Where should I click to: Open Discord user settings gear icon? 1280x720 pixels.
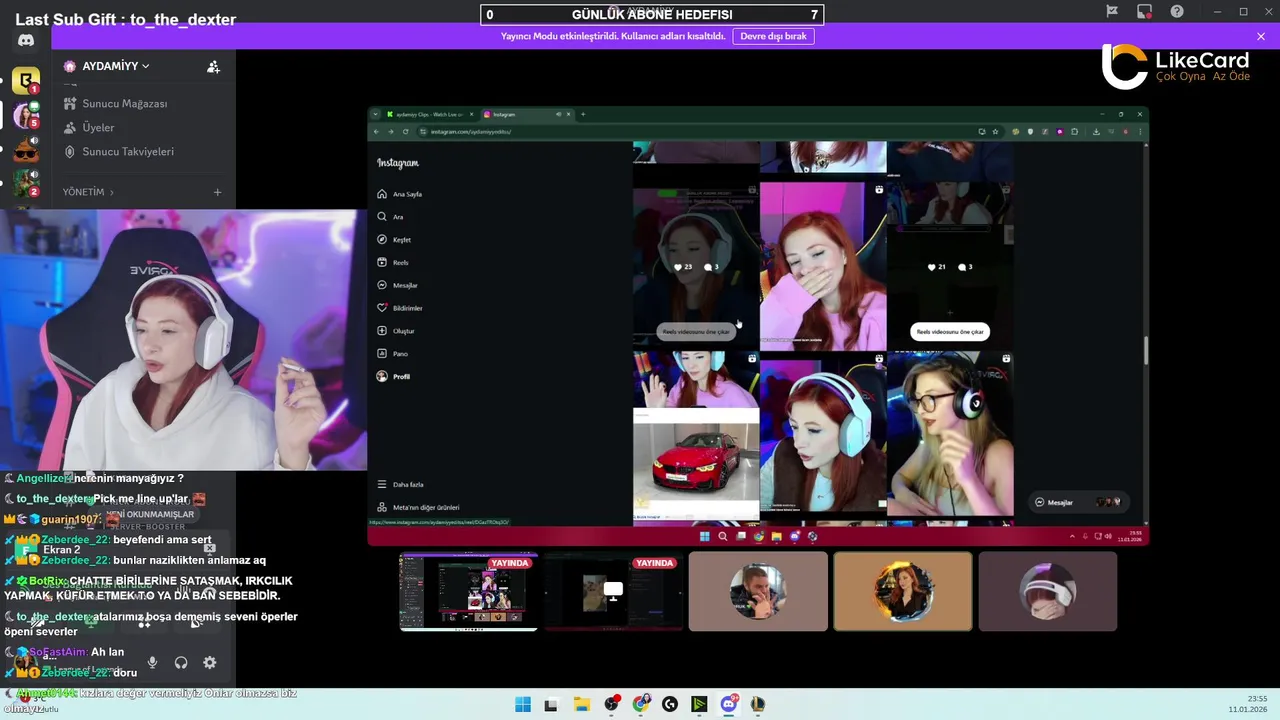pos(209,662)
